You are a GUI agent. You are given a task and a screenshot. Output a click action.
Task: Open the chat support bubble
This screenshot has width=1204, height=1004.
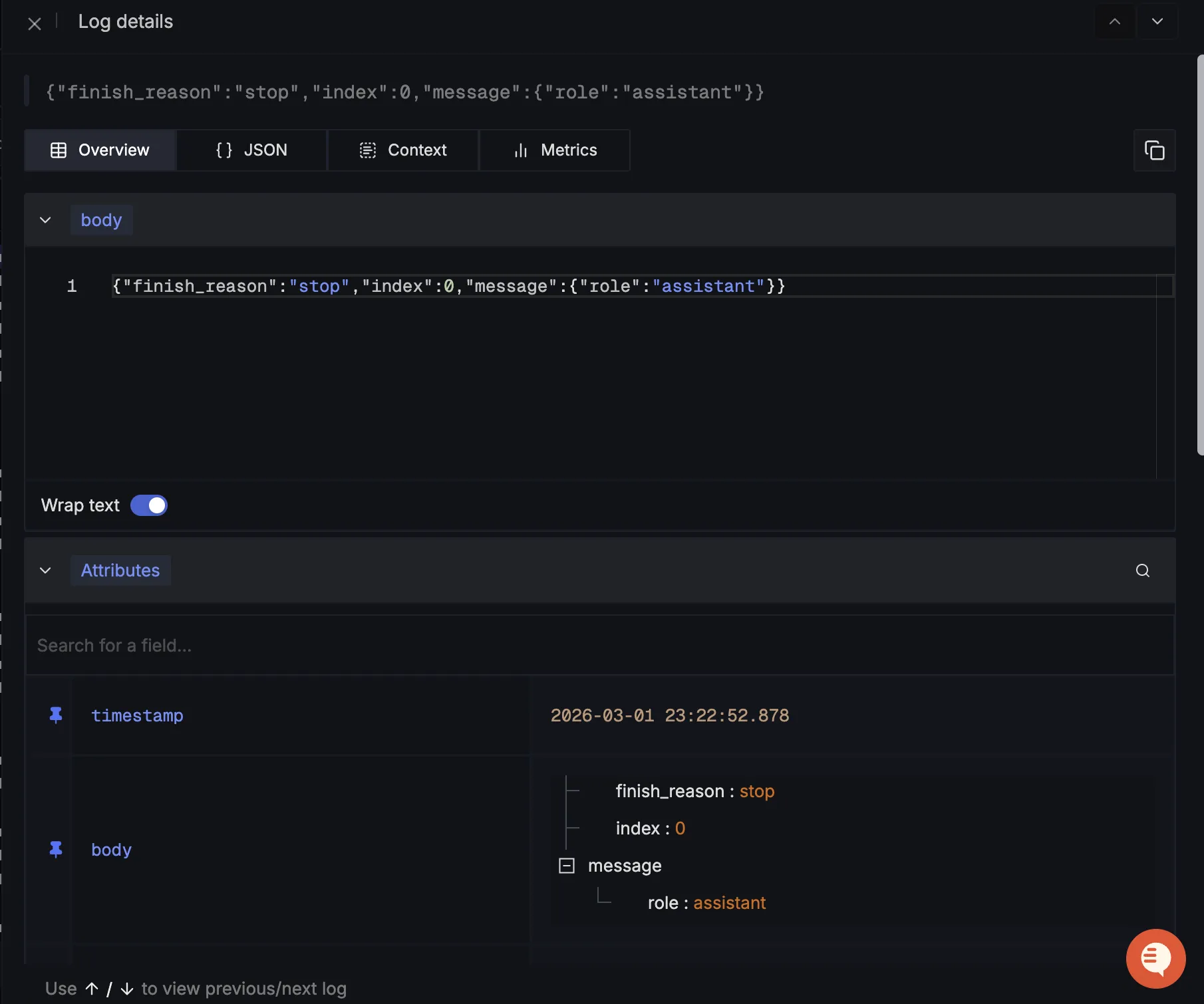point(1155,958)
